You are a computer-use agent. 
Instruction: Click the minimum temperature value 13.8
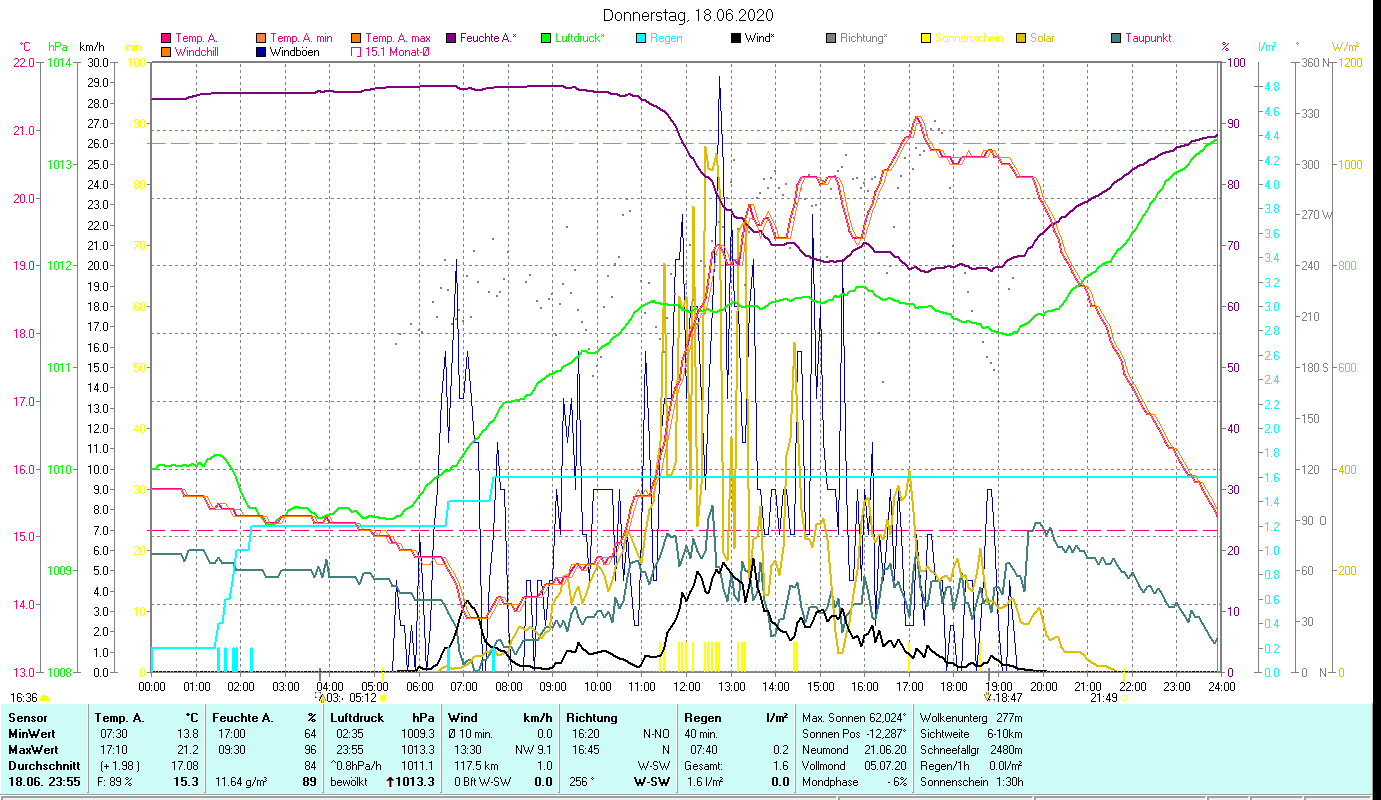(188, 734)
